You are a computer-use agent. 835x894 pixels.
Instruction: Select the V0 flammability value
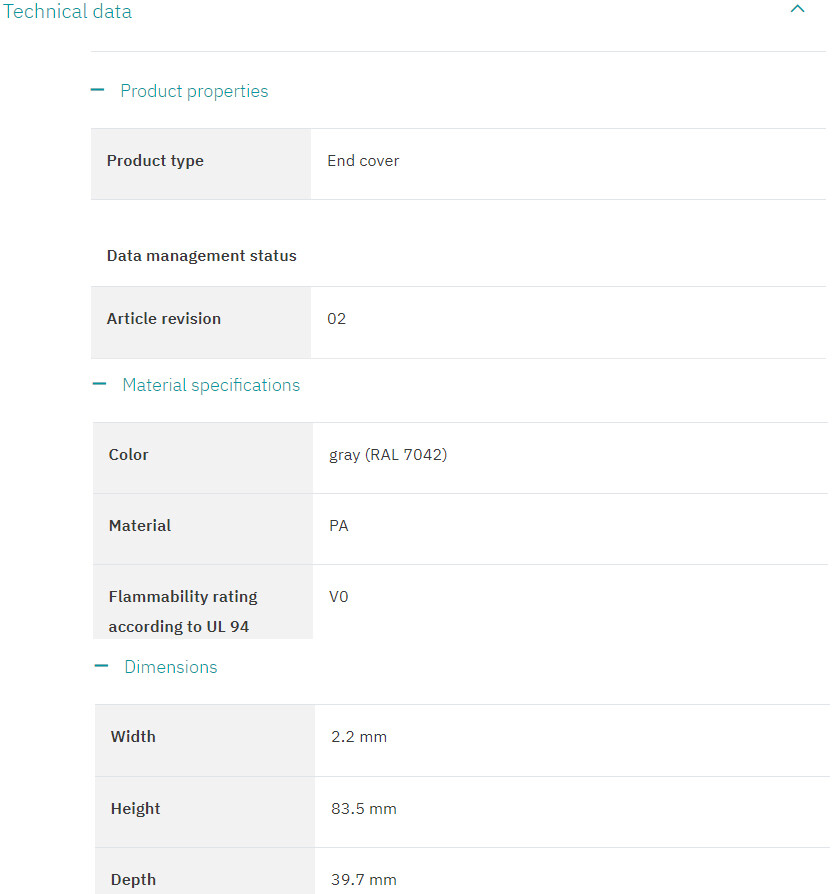(339, 597)
